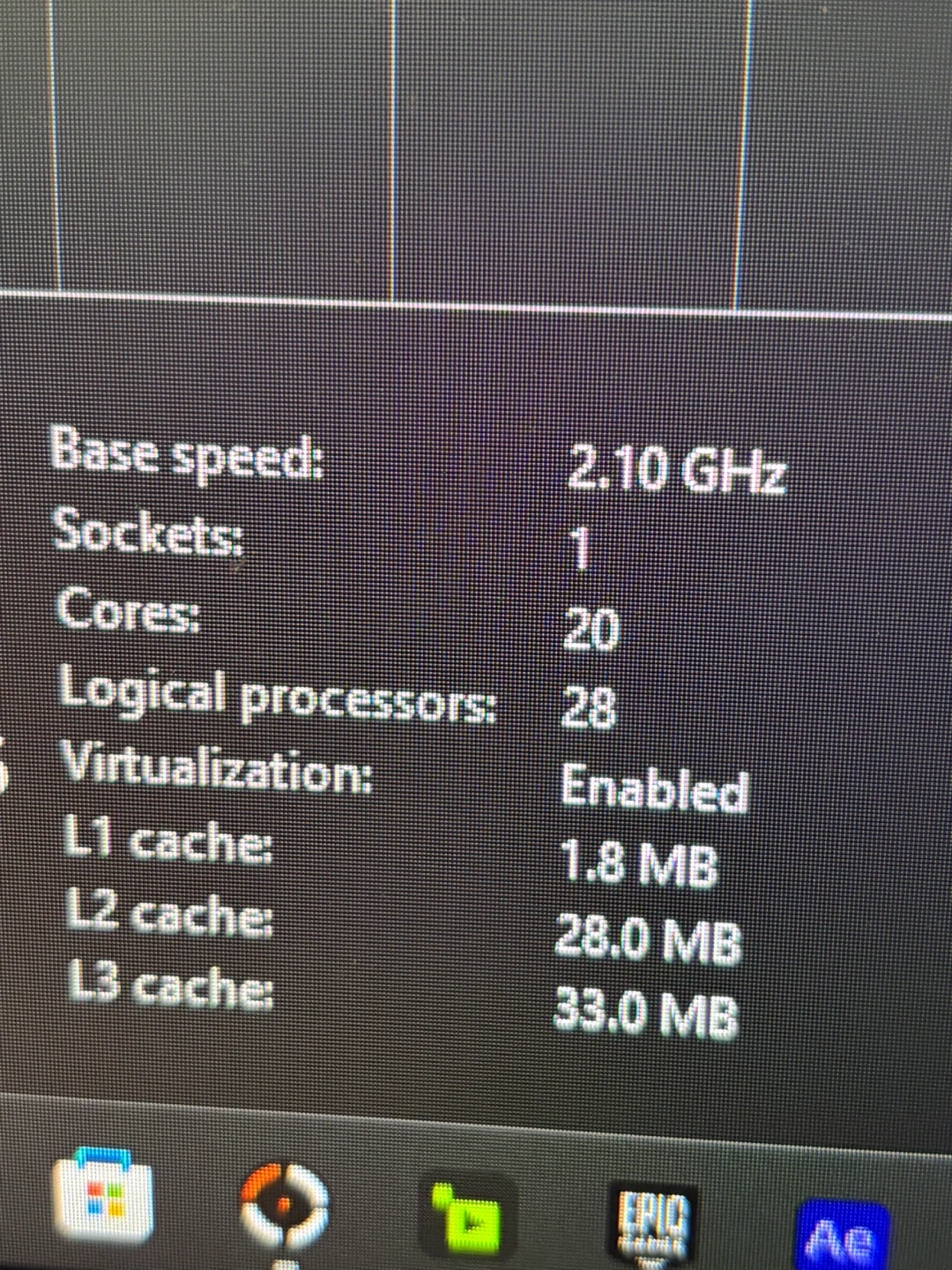
Task: Select the logical processors value 28
Action: [x=588, y=707]
